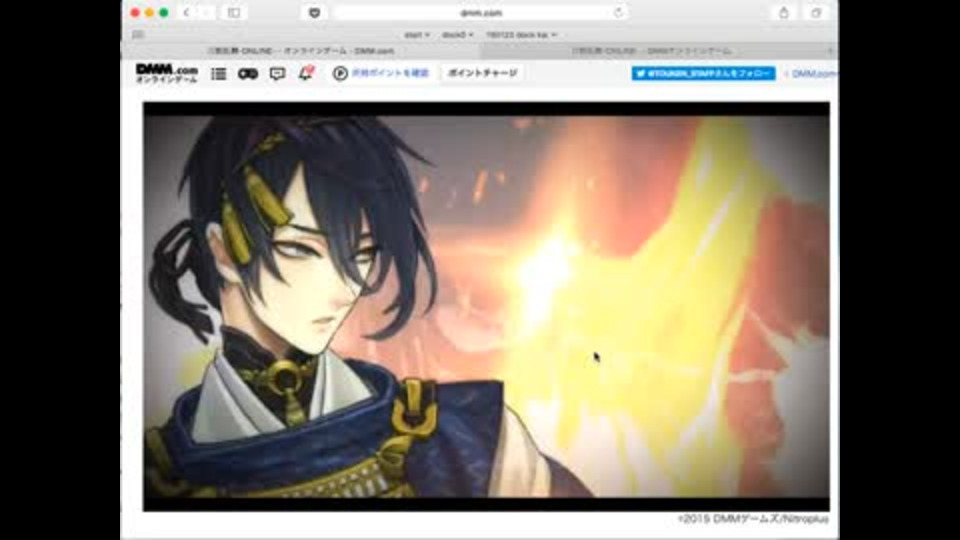The width and height of the screenshot is (960, 540).
Task: Click the game animation canvas
Action: (486, 306)
